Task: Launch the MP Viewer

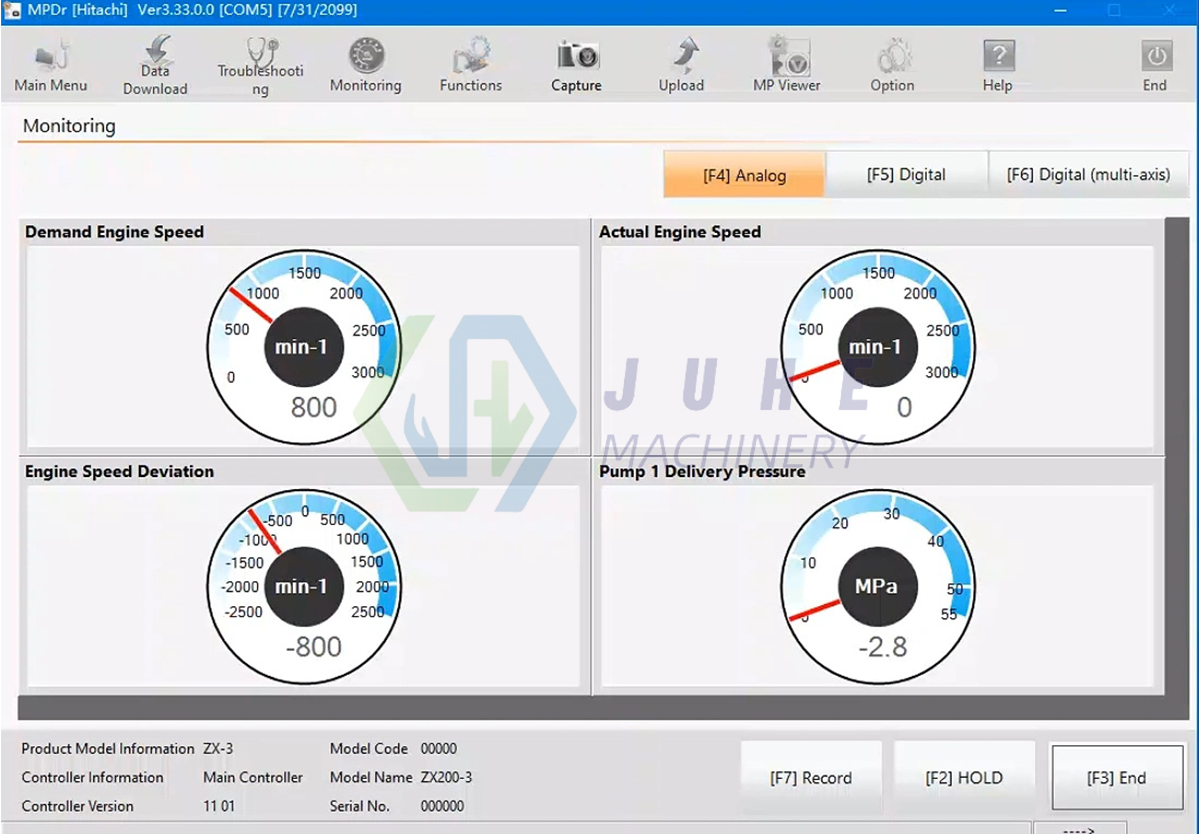Action: coord(786,63)
